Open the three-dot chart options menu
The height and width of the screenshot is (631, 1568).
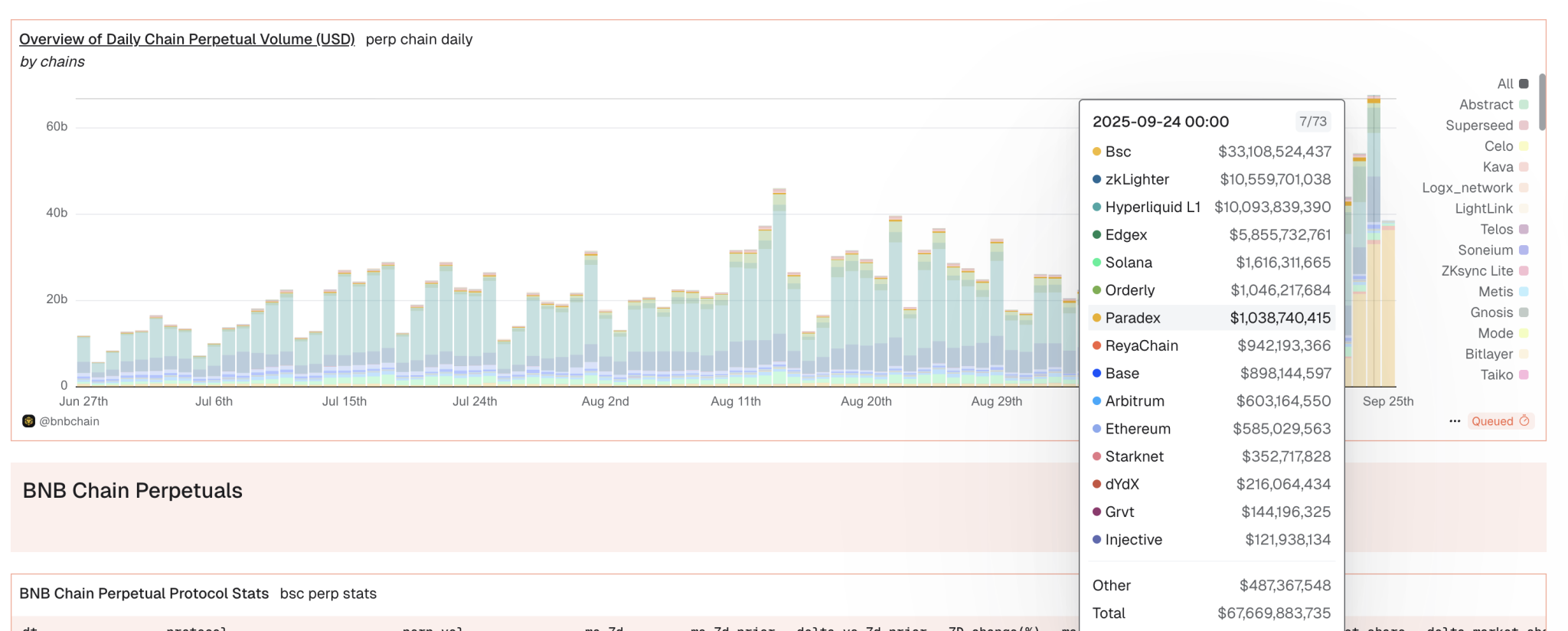click(x=1455, y=421)
